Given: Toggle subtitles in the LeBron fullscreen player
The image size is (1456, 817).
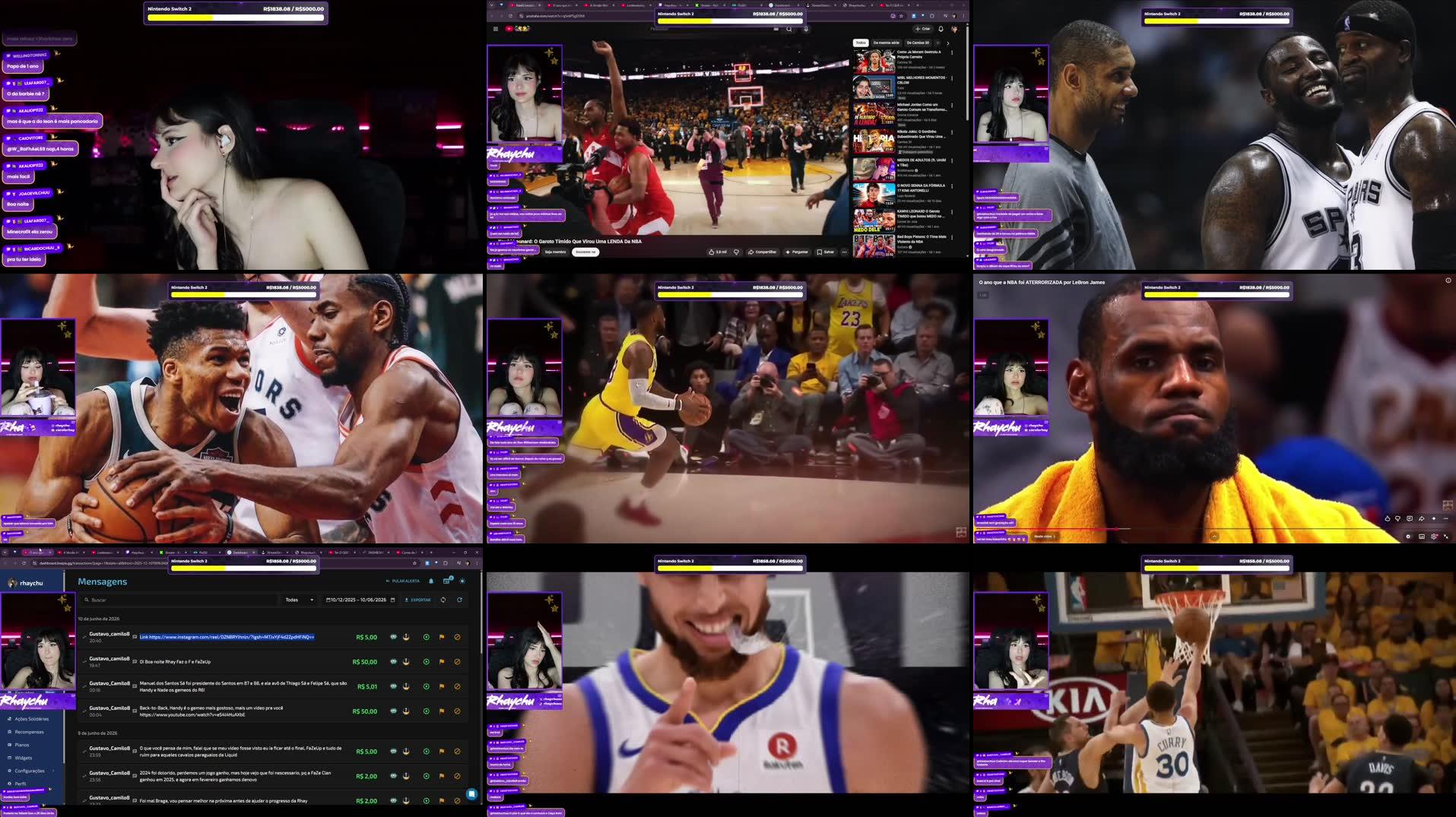Looking at the screenshot, I should [x=1422, y=537].
